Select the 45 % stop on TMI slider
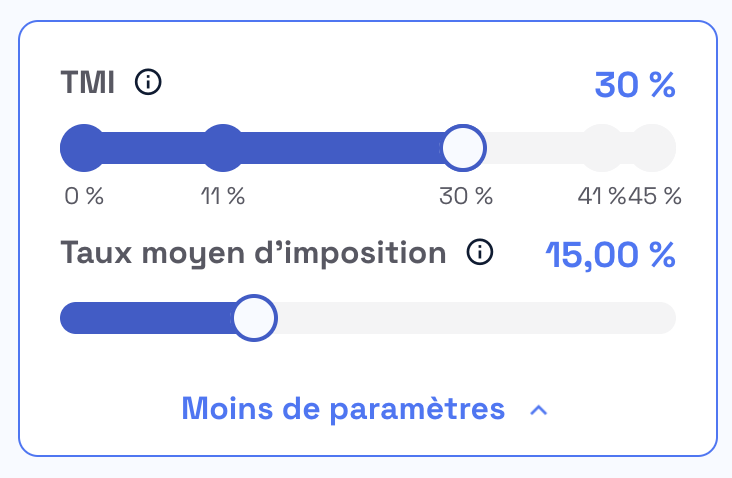Viewport: 732px width, 478px height. (652, 148)
